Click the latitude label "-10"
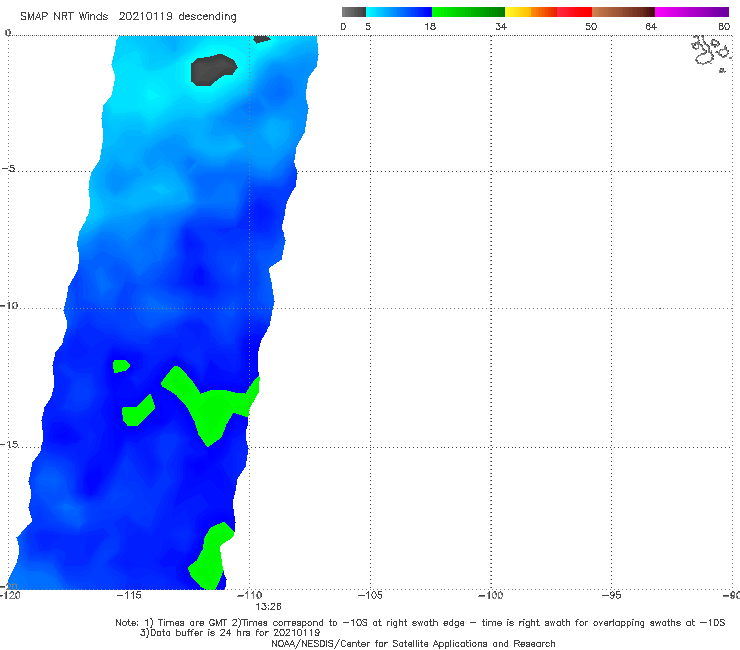 pyautogui.click(x=9, y=305)
